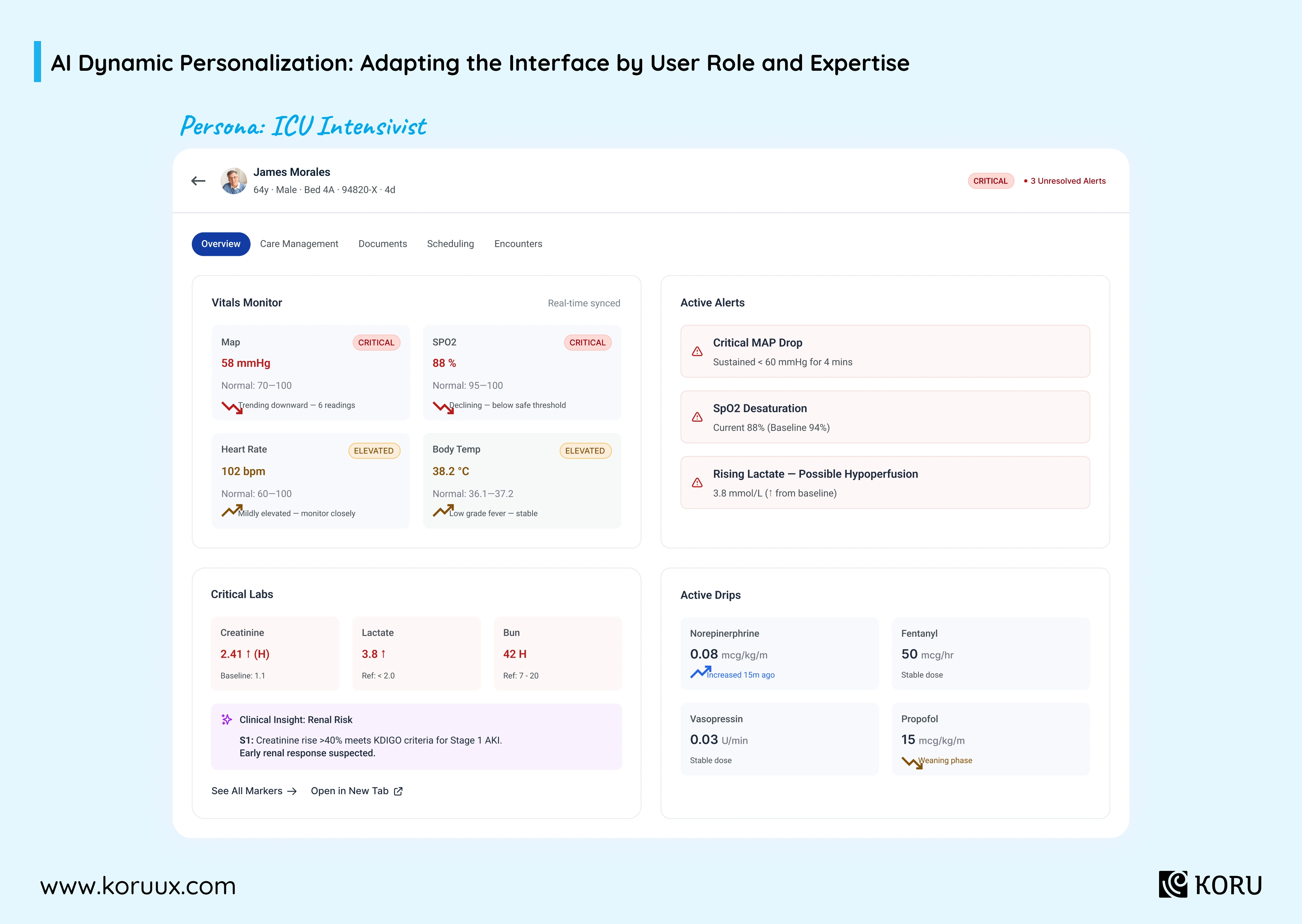Viewport: 1302px width, 924px height.
Task: Click the patient details line 64y Male Bed 4A
Action: click(324, 190)
